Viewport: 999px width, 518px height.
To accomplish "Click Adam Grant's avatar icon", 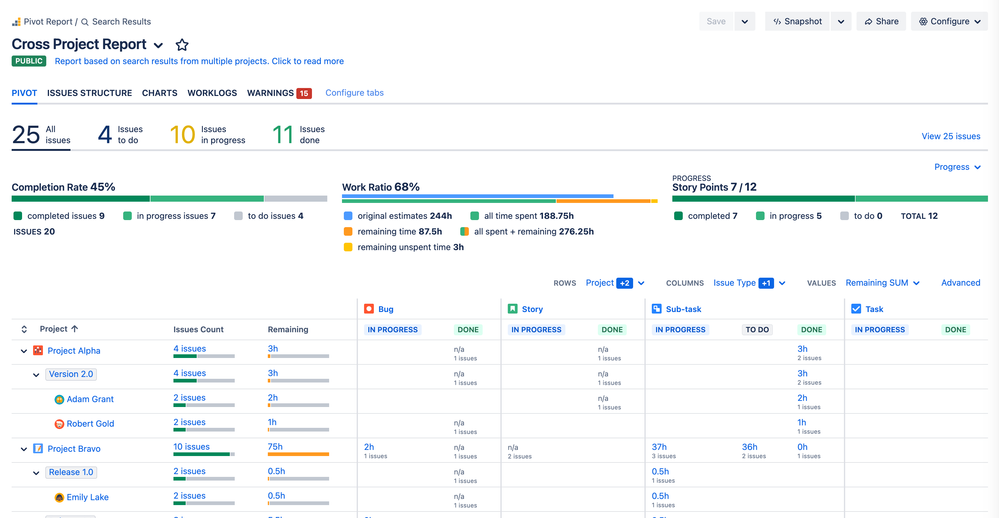I will [59, 399].
